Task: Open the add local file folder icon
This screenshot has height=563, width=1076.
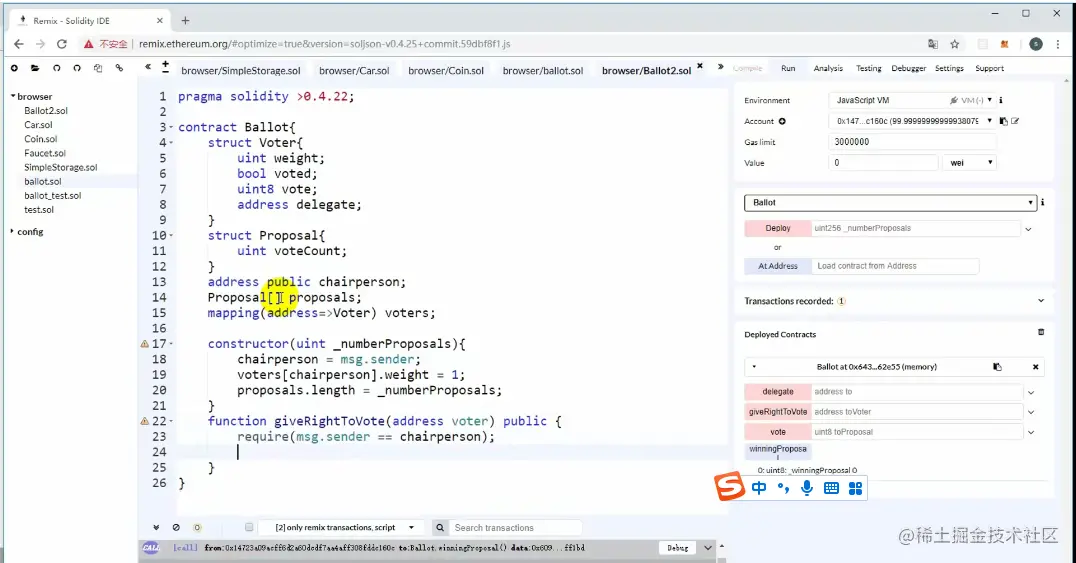Action: click(35, 68)
